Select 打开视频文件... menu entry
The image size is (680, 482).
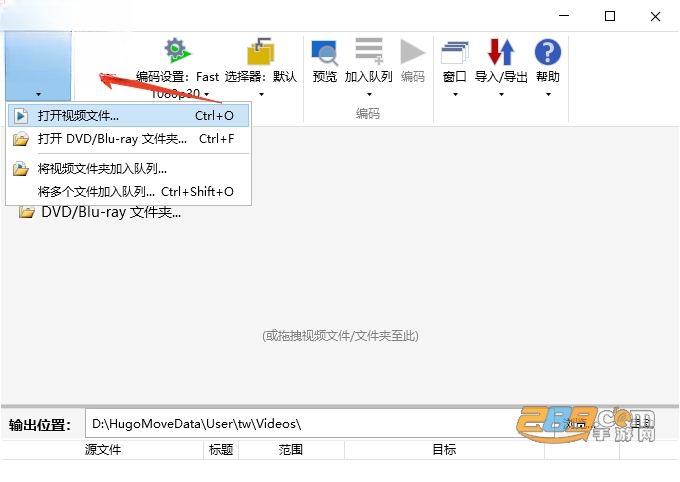128,115
